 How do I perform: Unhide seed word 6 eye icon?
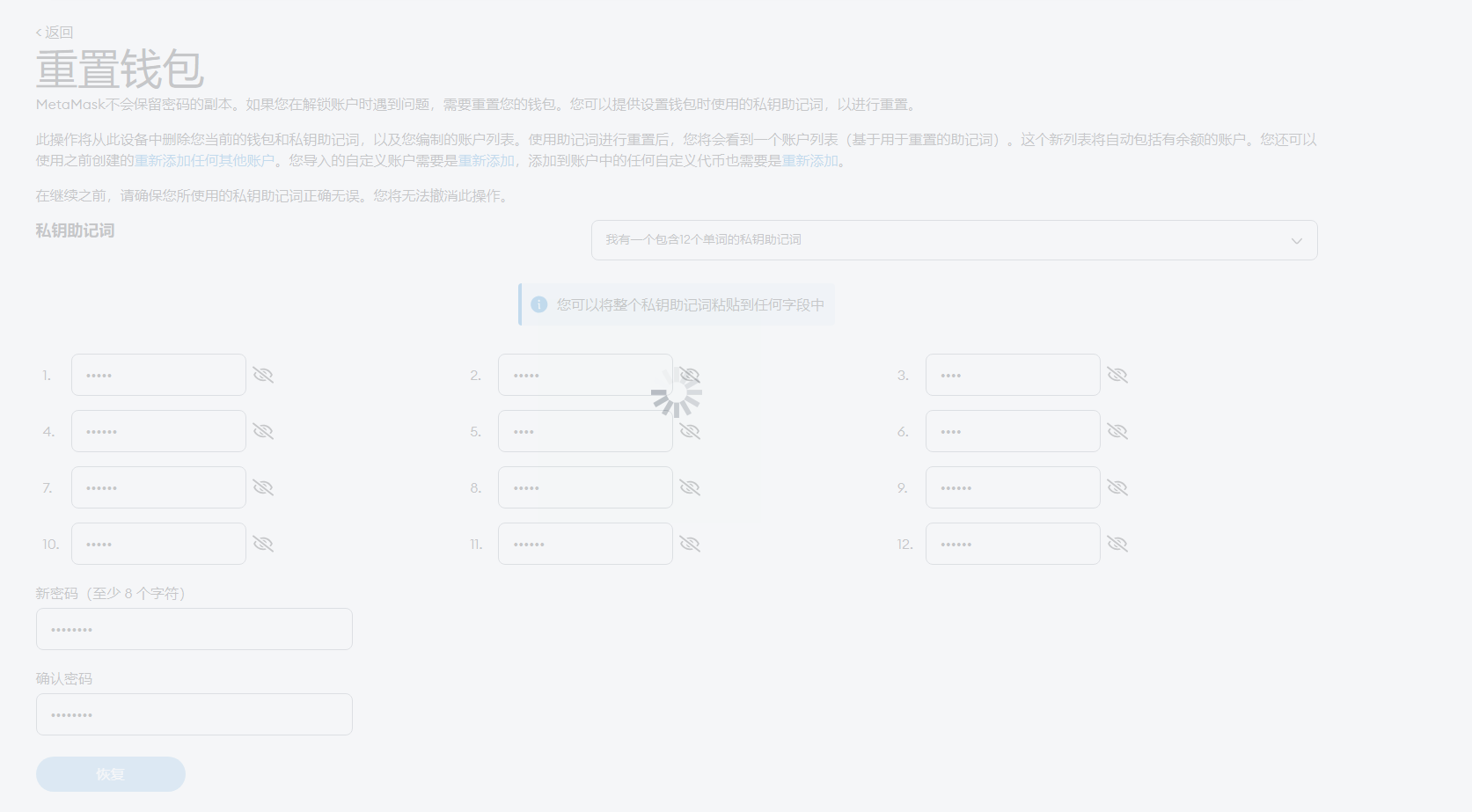[1117, 432]
